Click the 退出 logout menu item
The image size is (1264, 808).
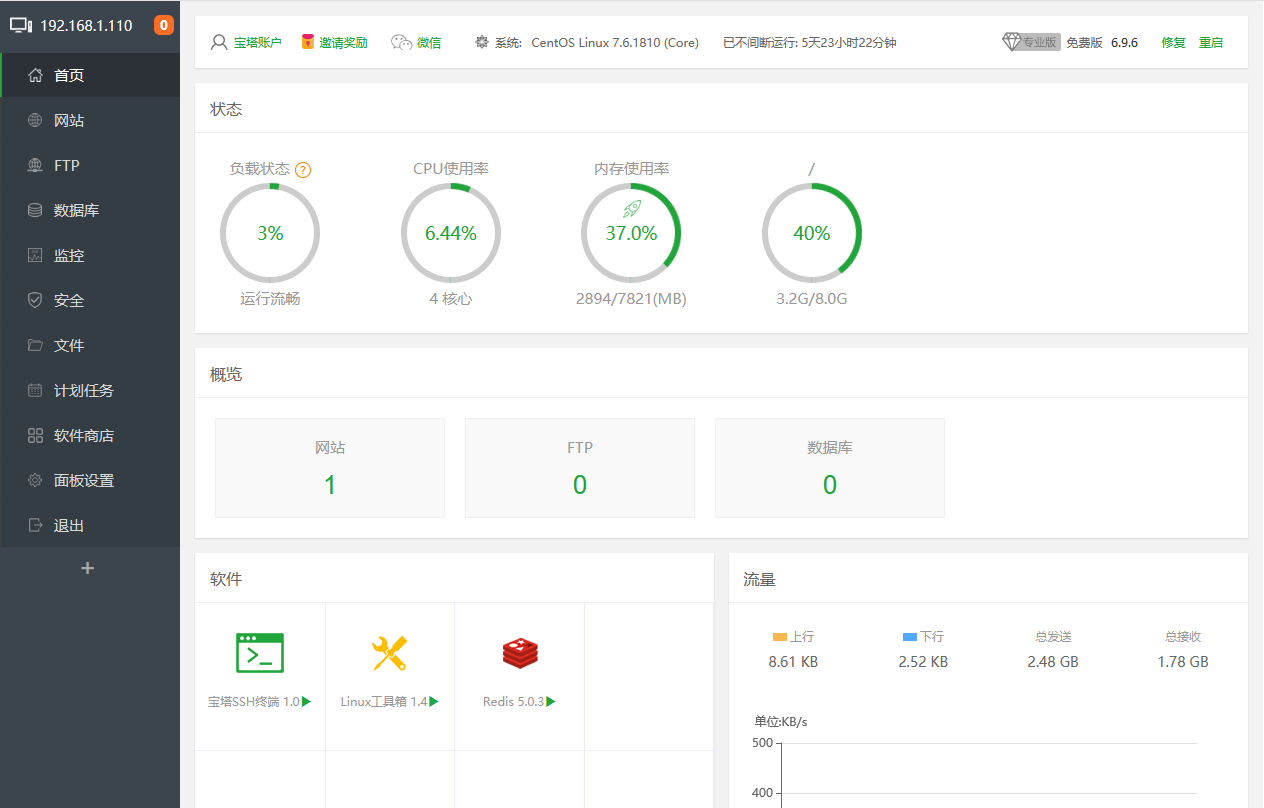click(x=69, y=525)
